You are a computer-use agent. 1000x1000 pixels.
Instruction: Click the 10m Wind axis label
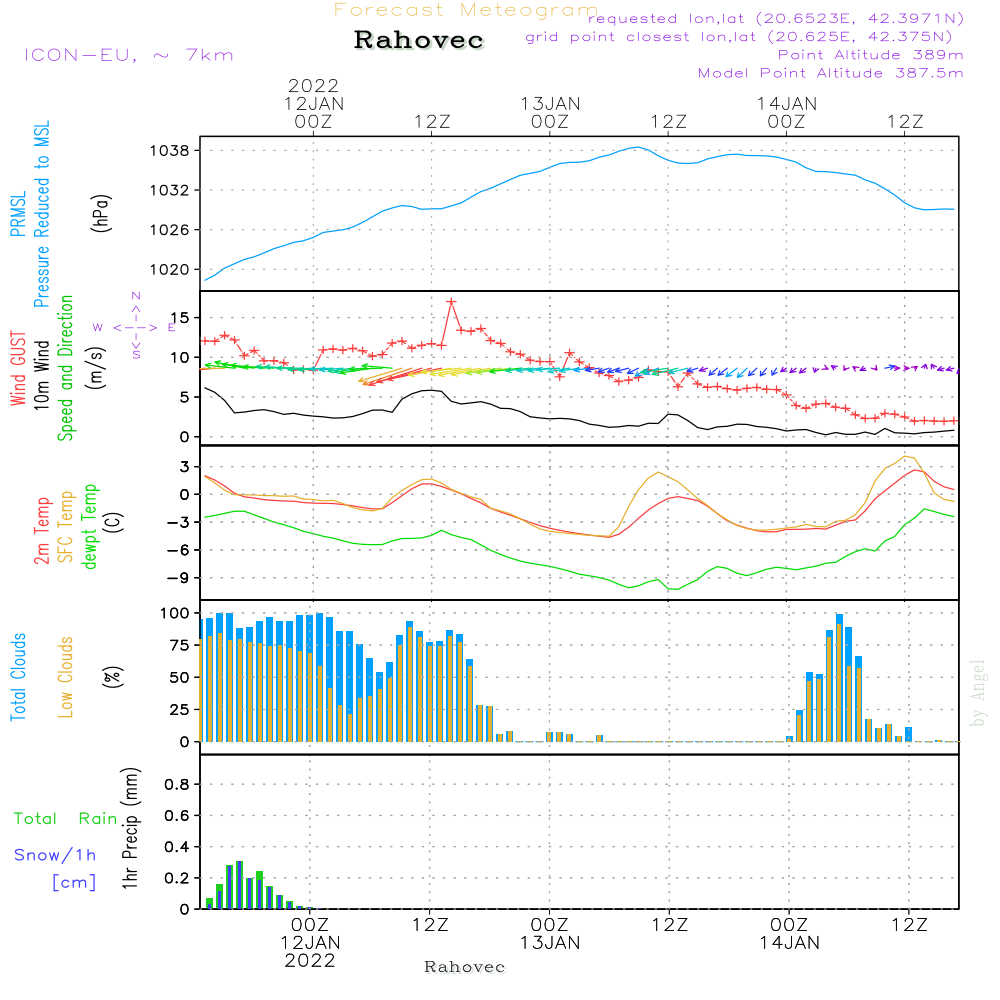41,375
